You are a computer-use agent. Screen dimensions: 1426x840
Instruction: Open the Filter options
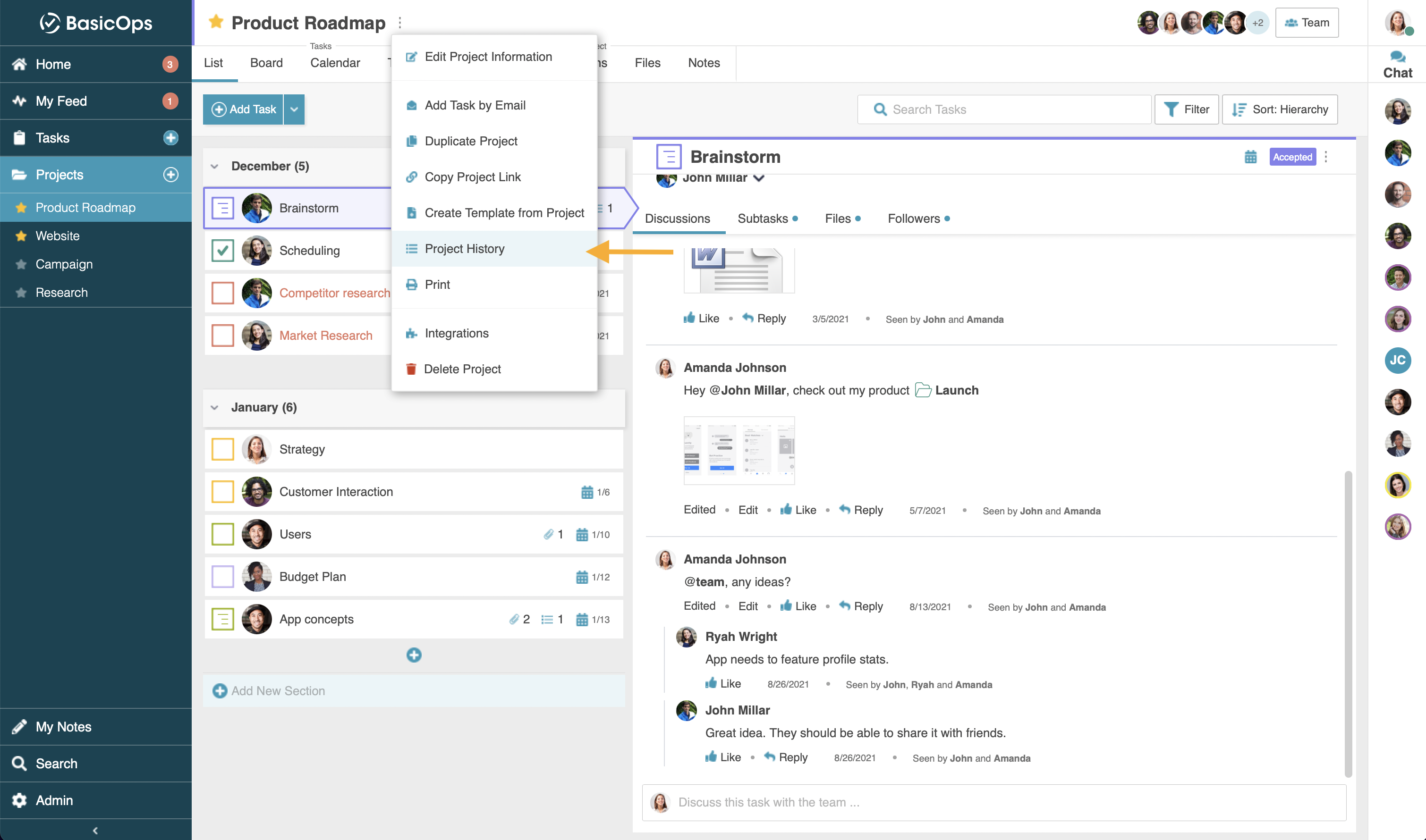click(x=1186, y=109)
